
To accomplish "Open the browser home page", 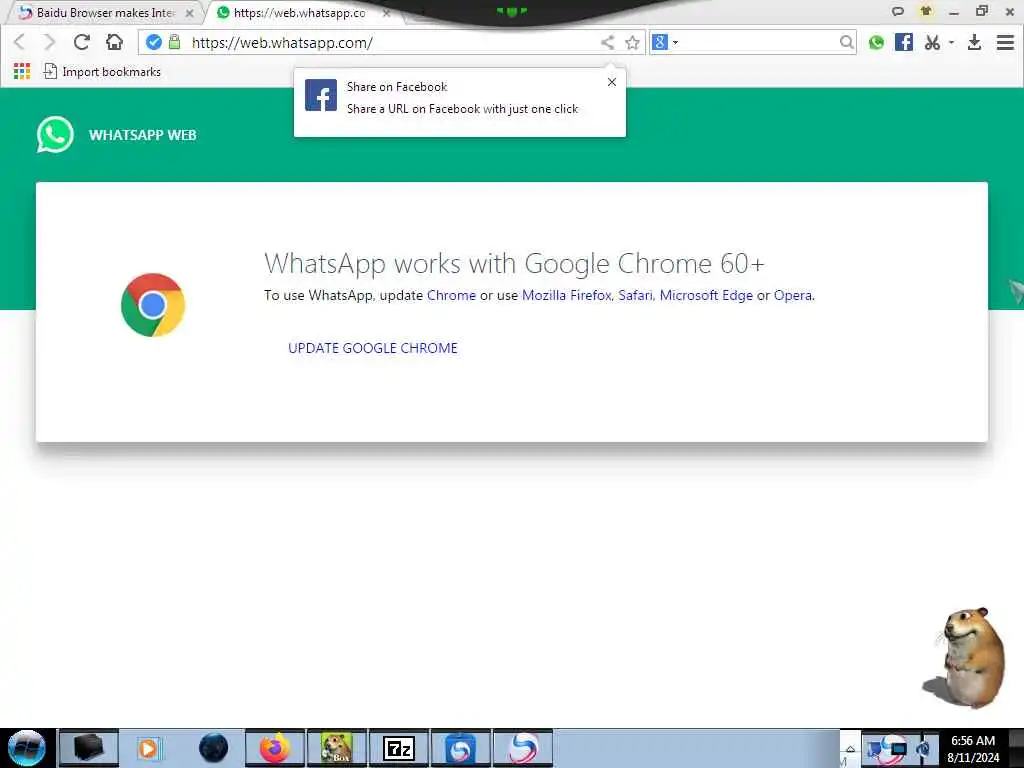I will [114, 42].
